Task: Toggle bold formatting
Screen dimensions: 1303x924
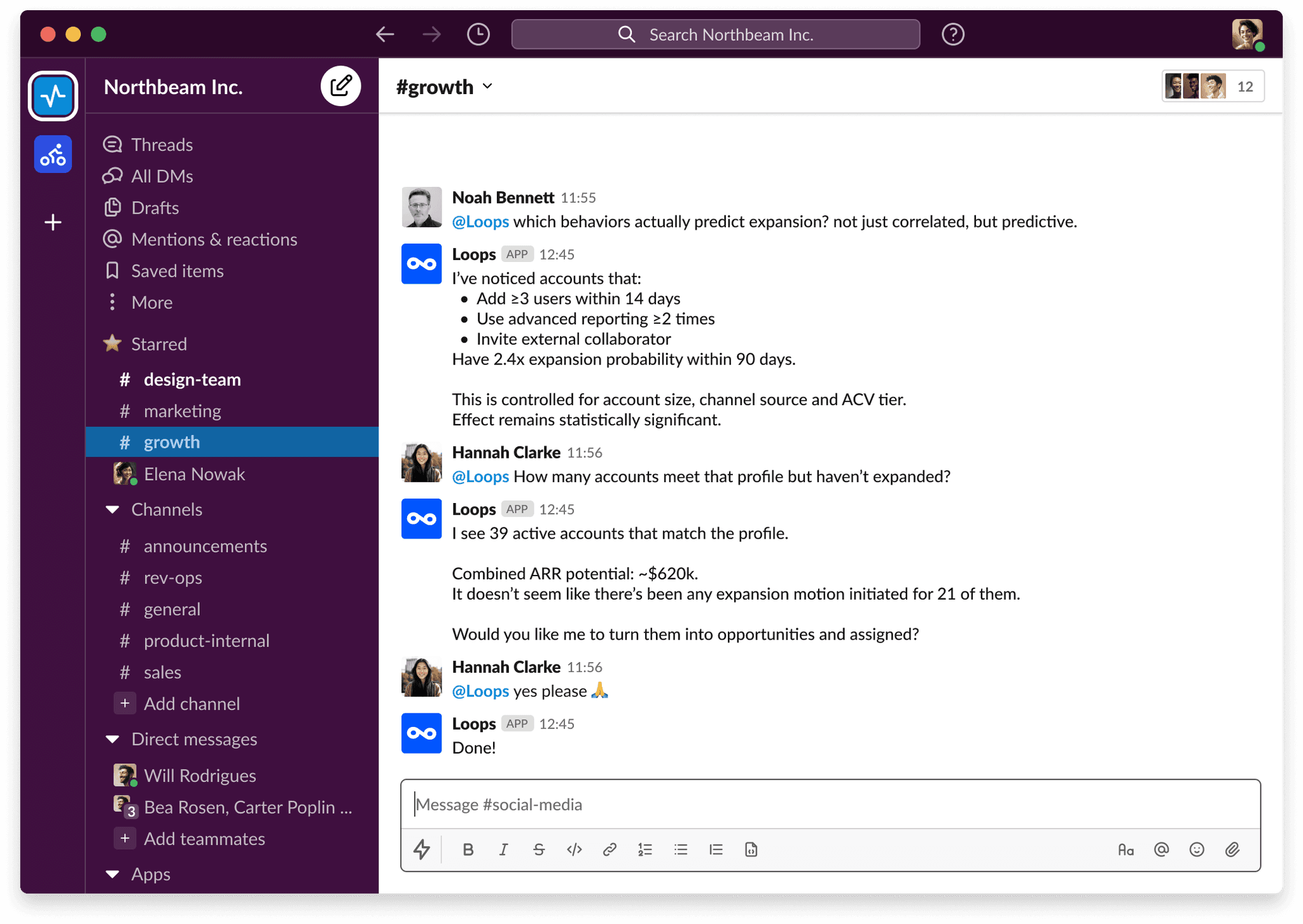Action: click(468, 850)
